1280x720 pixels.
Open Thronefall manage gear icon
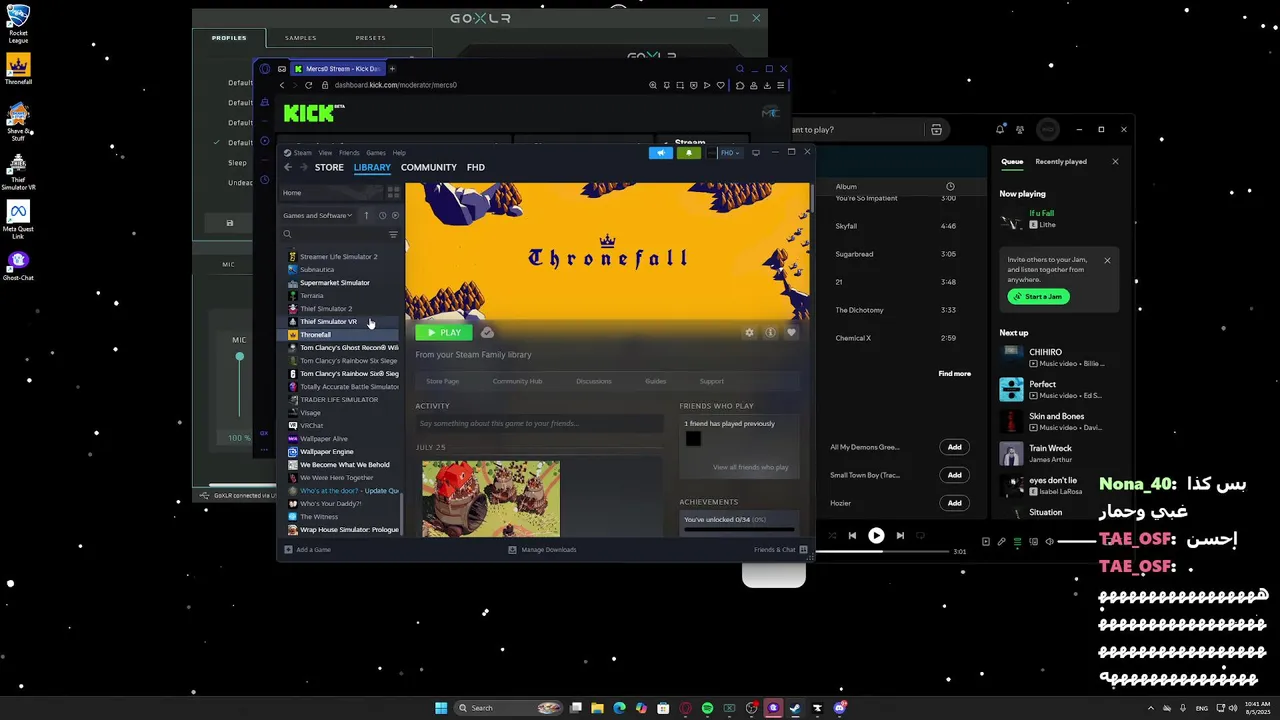tap(749, 332)
